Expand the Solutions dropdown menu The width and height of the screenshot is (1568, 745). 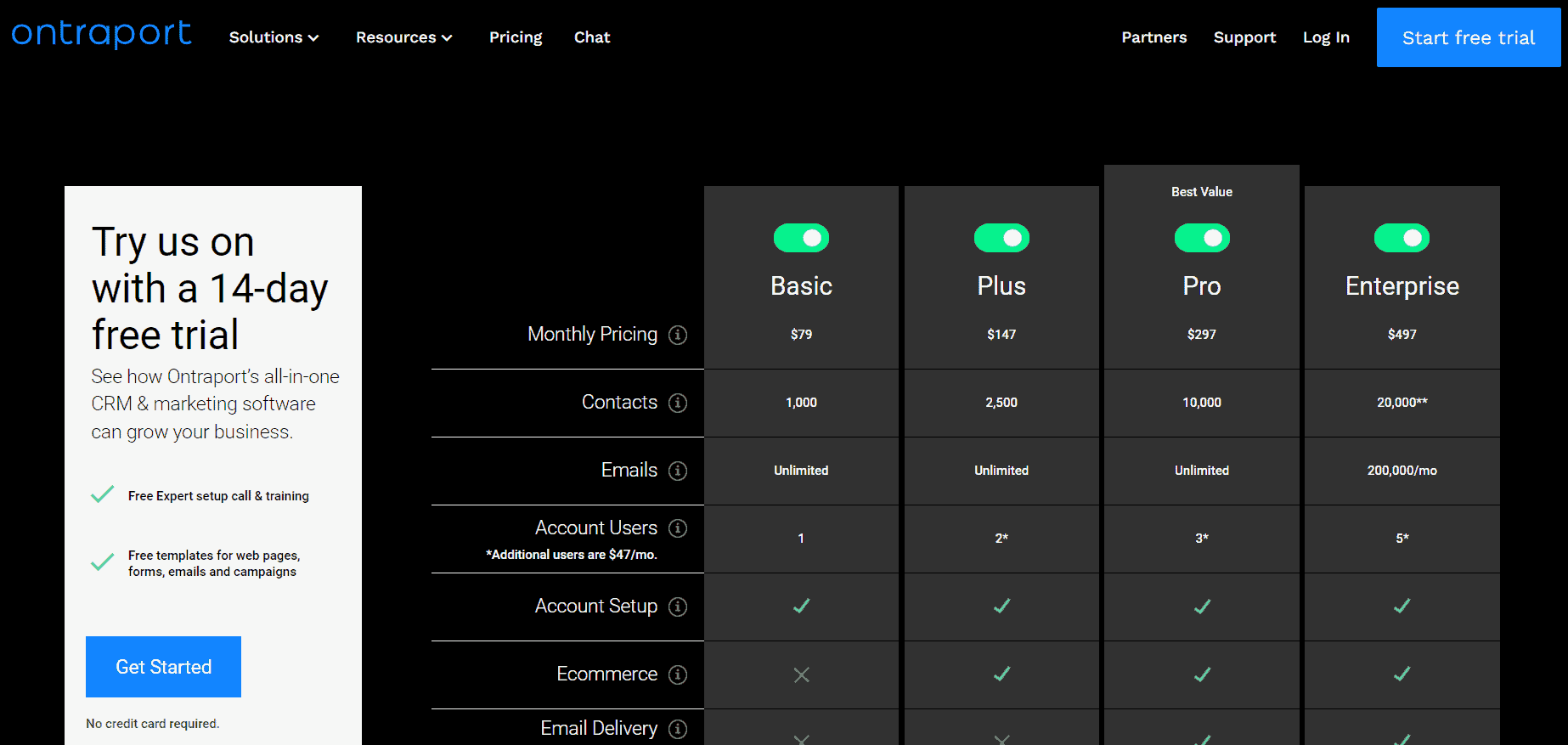pyautogui.click(x=274, y=37)
